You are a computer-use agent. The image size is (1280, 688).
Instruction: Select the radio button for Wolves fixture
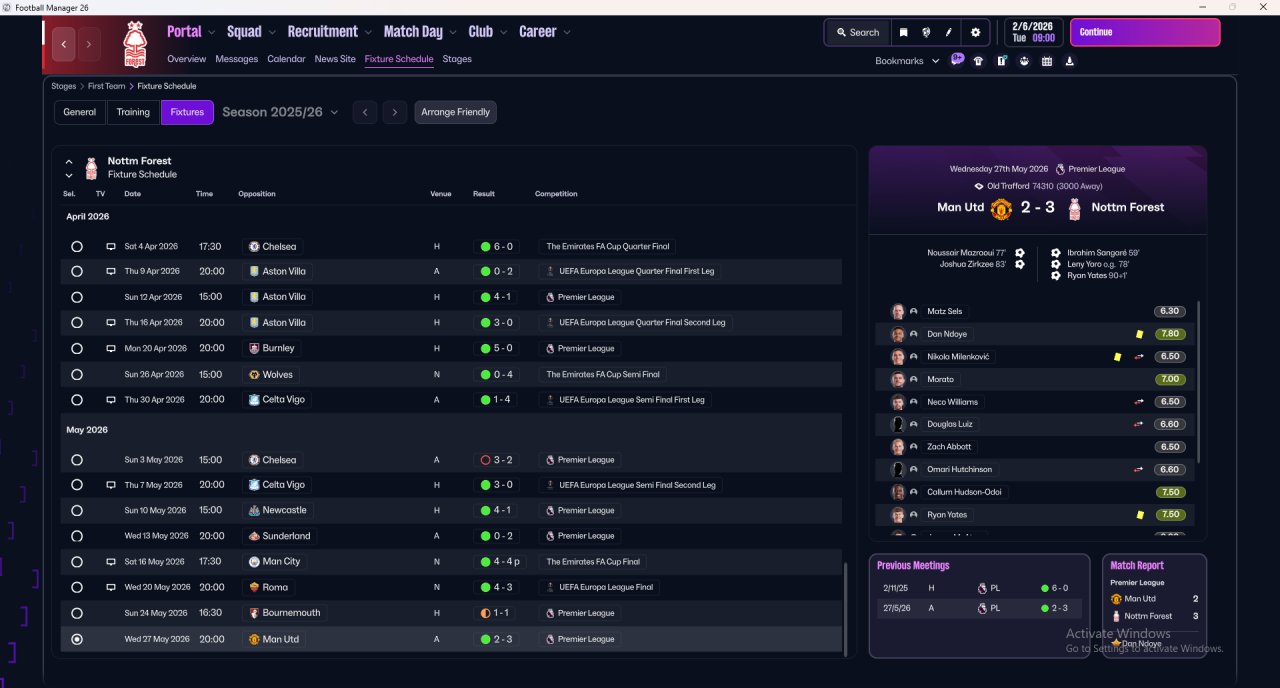pos(77,375)
